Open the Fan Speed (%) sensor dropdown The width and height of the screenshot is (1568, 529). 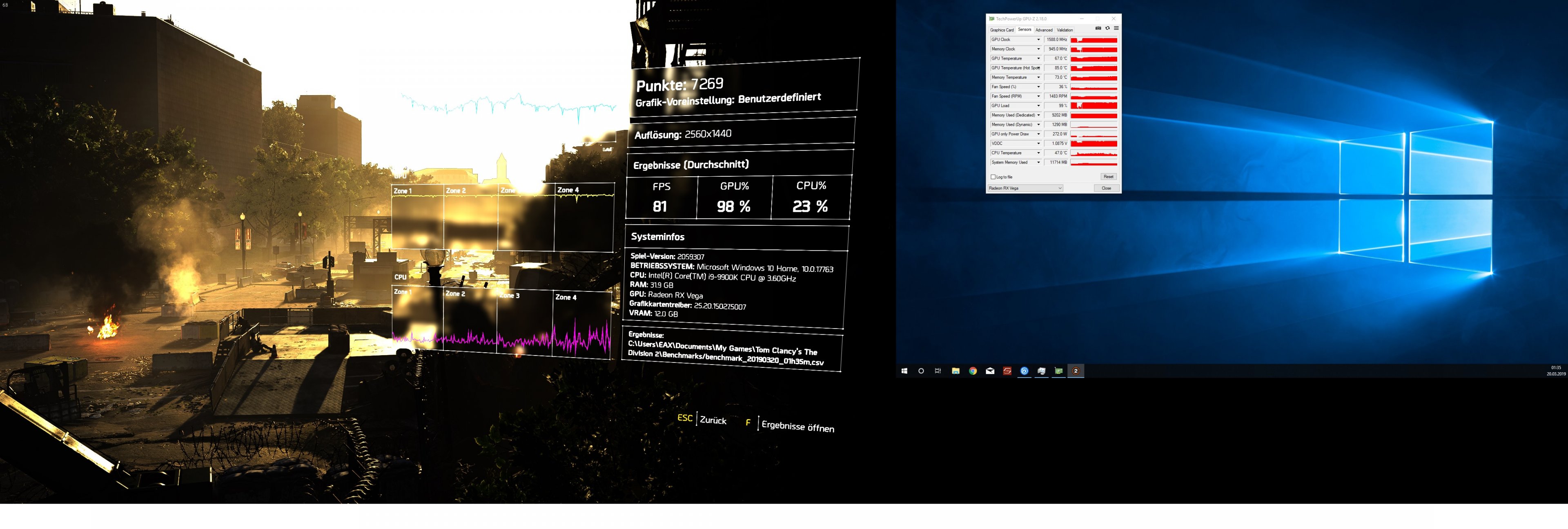coord(1038,87)
